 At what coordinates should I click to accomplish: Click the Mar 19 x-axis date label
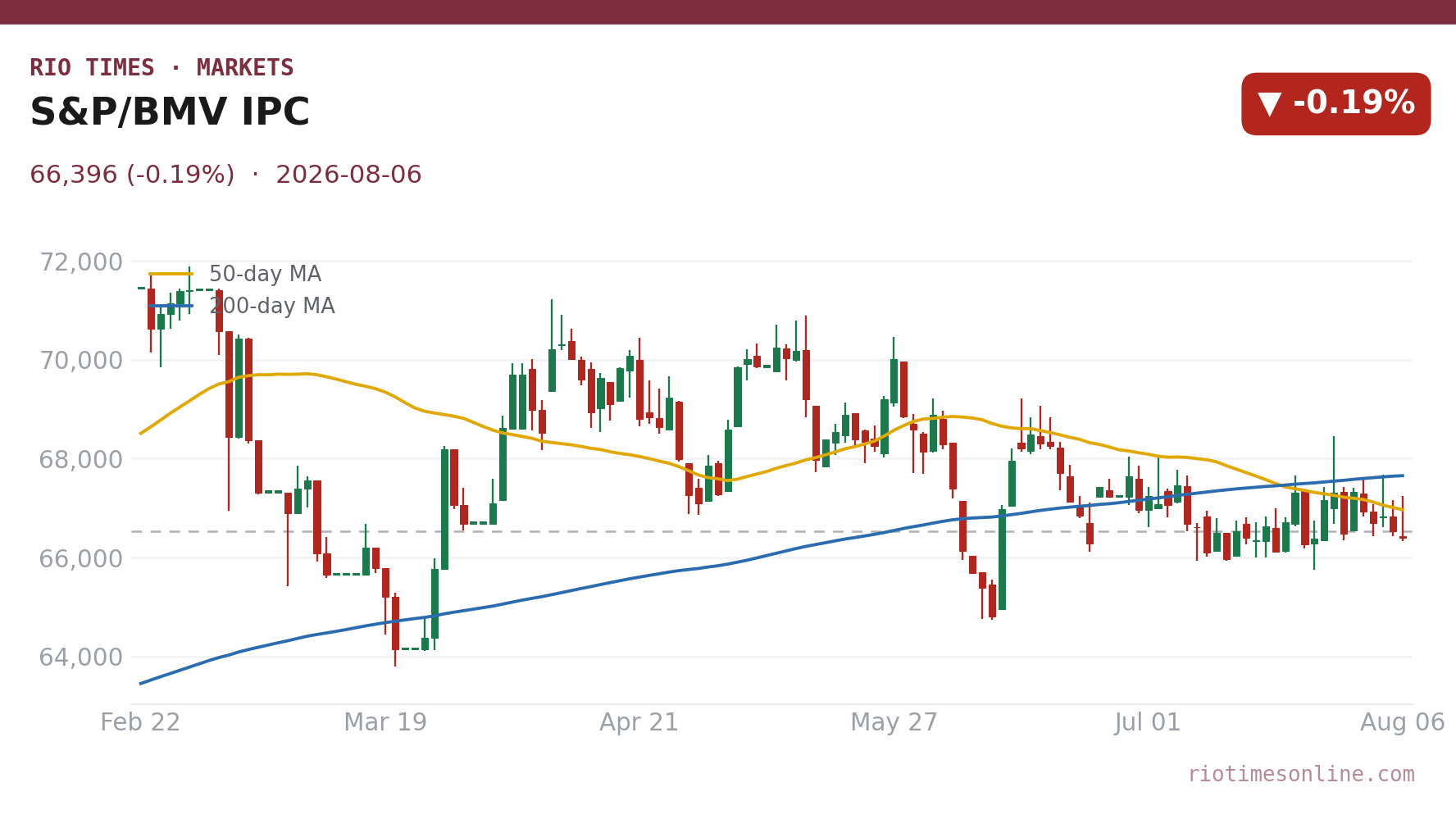click(385, 723)
